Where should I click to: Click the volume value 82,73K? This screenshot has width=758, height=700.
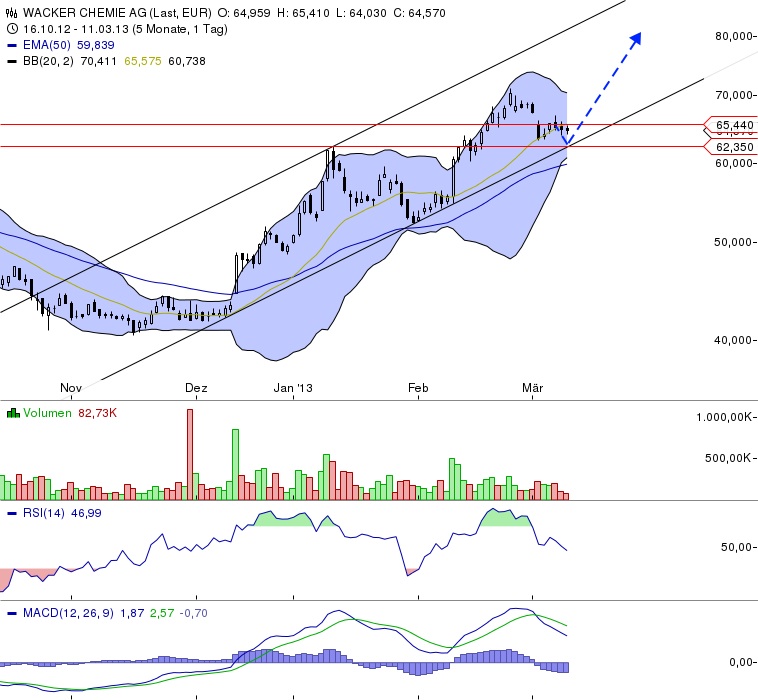click(x=97, y=413)
